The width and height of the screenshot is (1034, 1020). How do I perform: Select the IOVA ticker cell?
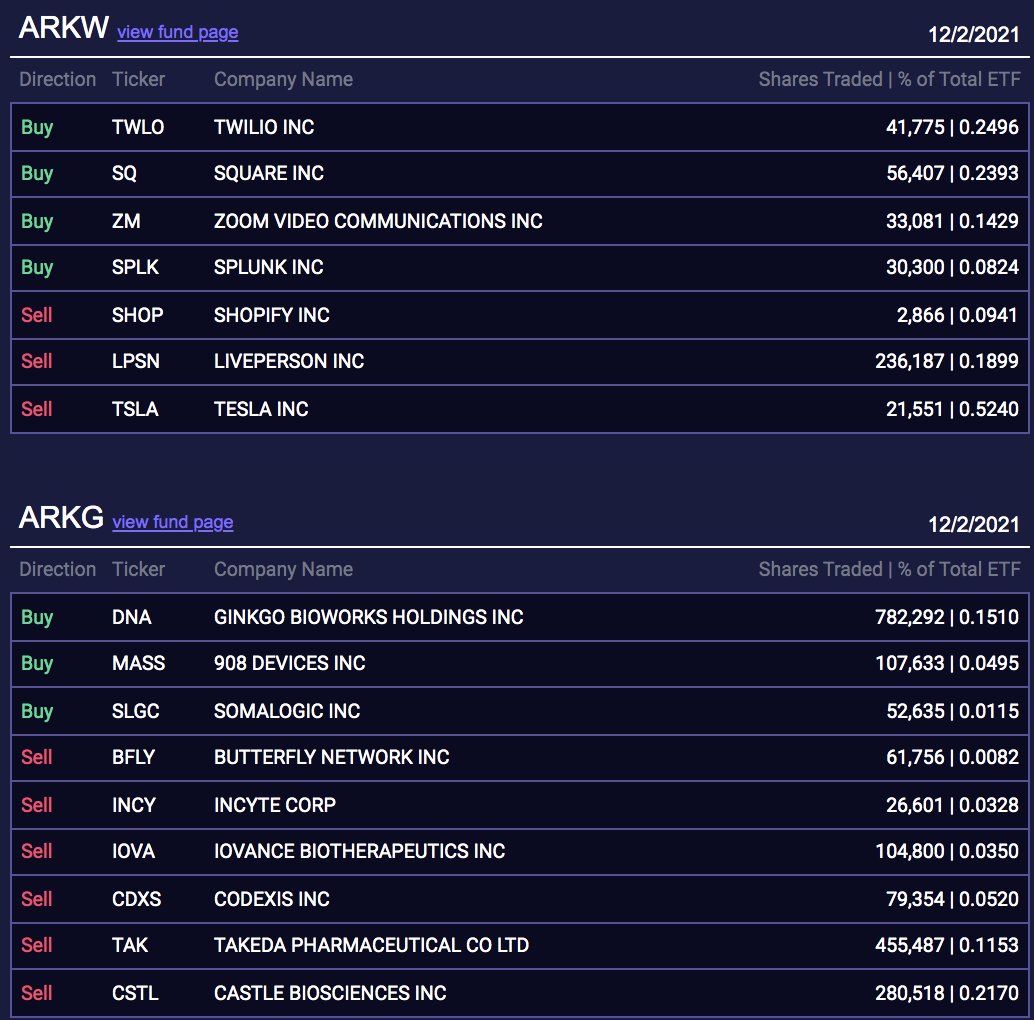(x=133, y=851)
